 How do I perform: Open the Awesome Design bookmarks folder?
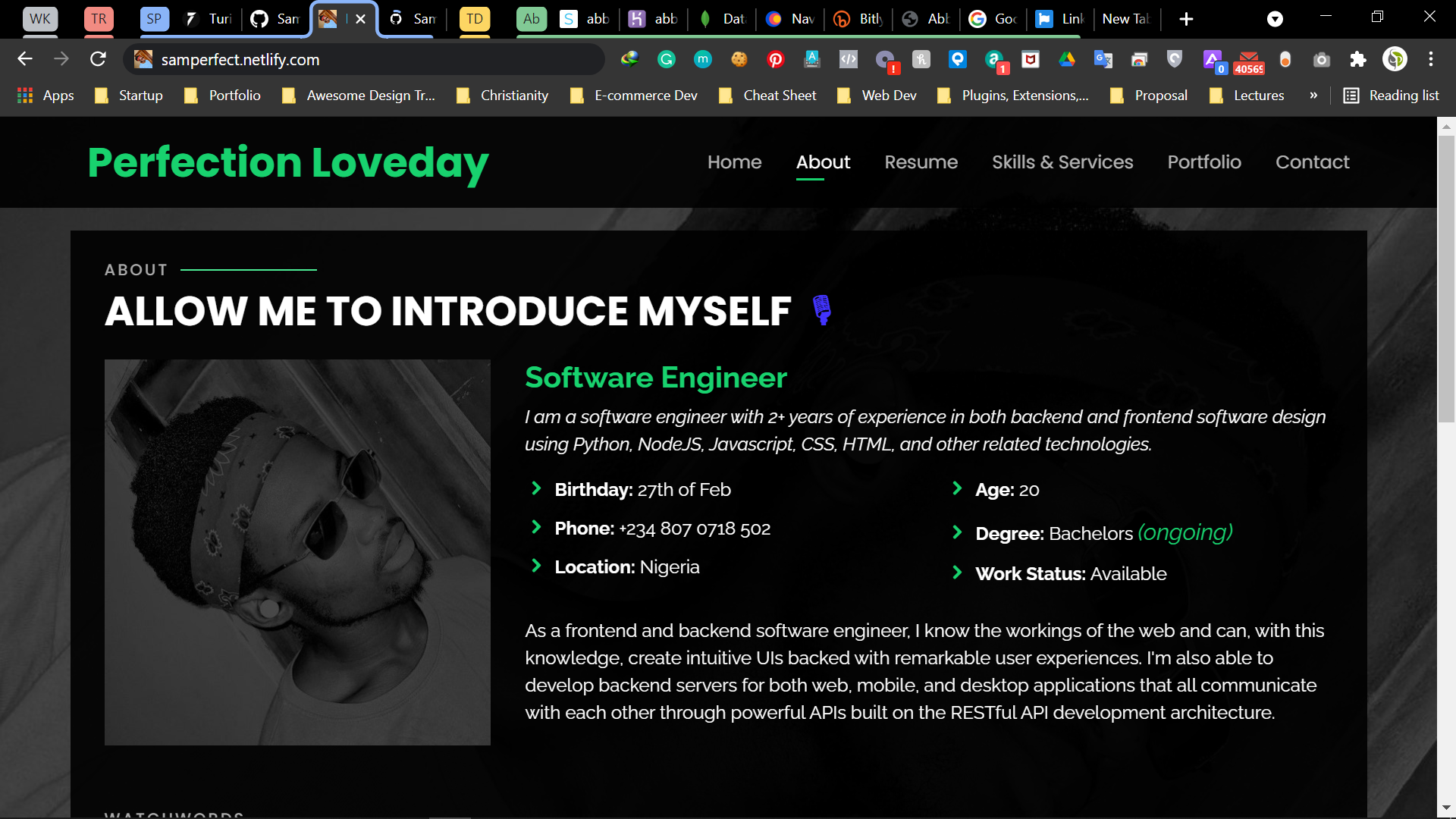coord(359,96)
